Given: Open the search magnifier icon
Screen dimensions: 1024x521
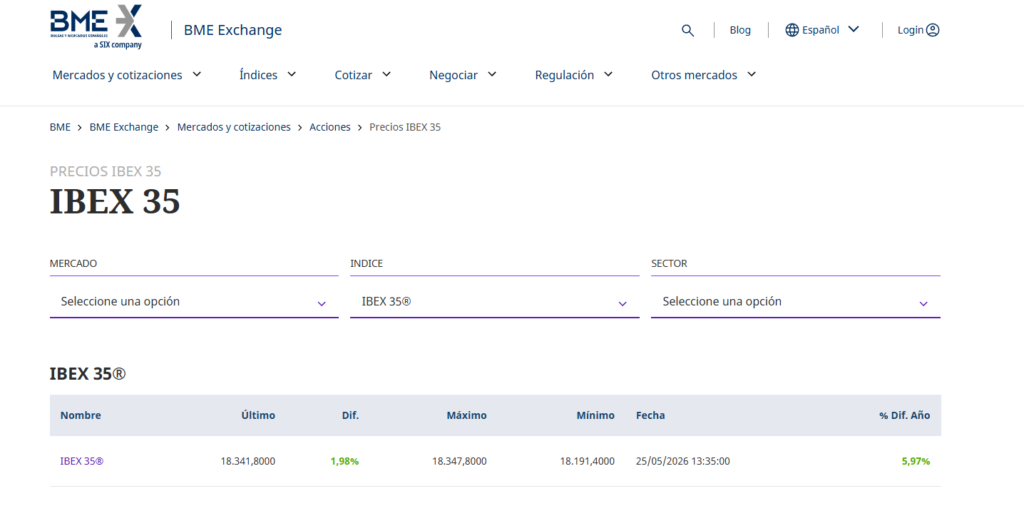Looking at the screenshot, I should [688, 30].
